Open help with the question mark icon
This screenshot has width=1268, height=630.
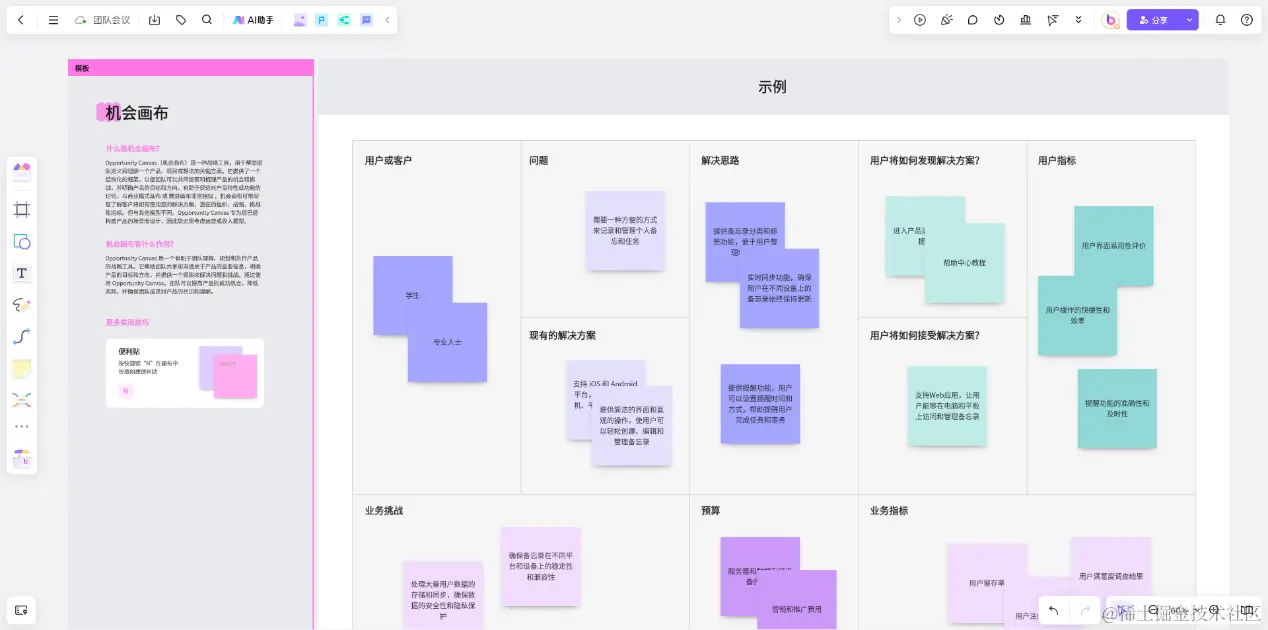pyautogui.click(x=1246, y=20)
